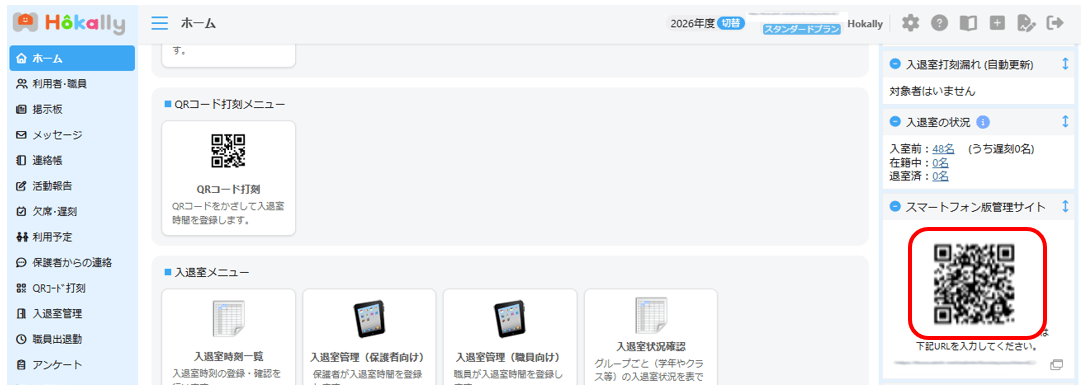Collapse スマートフォン版管理サイト panel minus icon
Viewport: 1081px width, 385px height.
895,206
